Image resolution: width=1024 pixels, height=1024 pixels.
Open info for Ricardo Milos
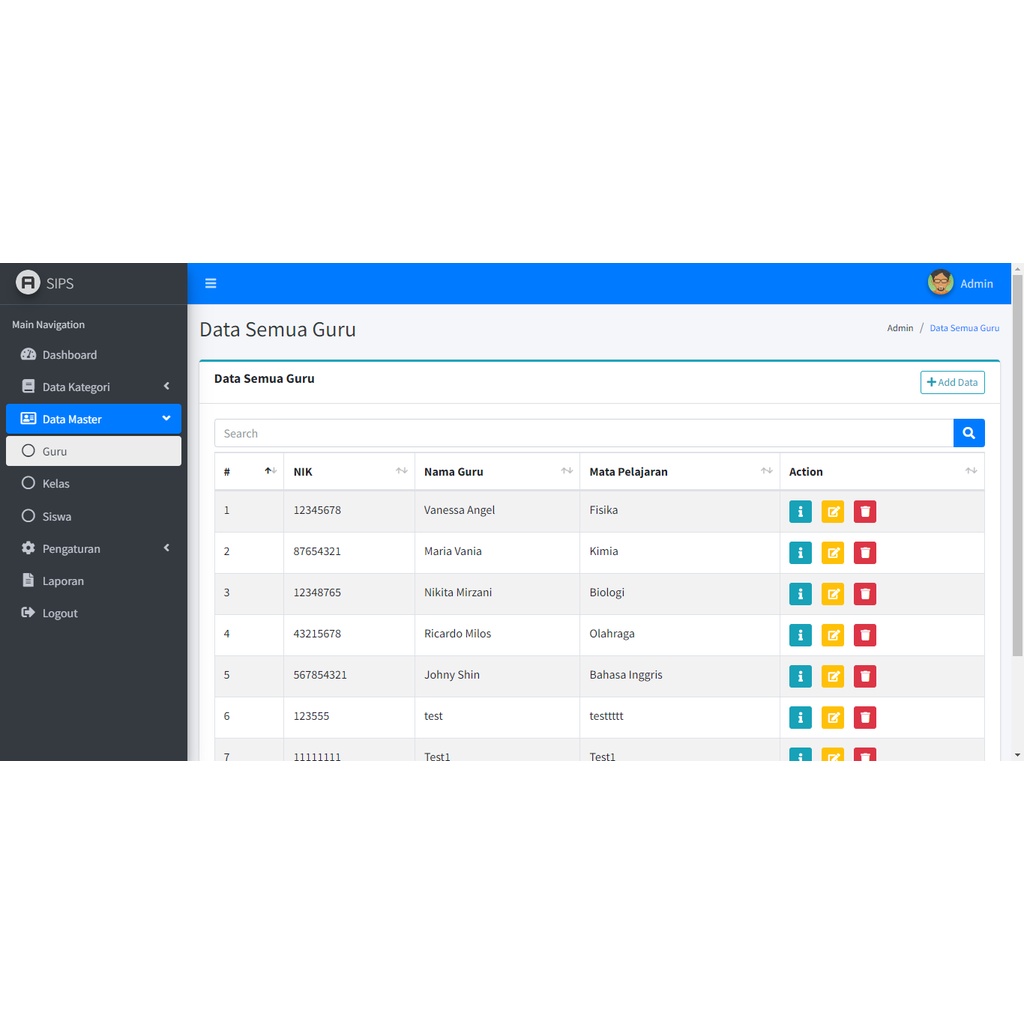pyautogui.click(x=800, y=635)
